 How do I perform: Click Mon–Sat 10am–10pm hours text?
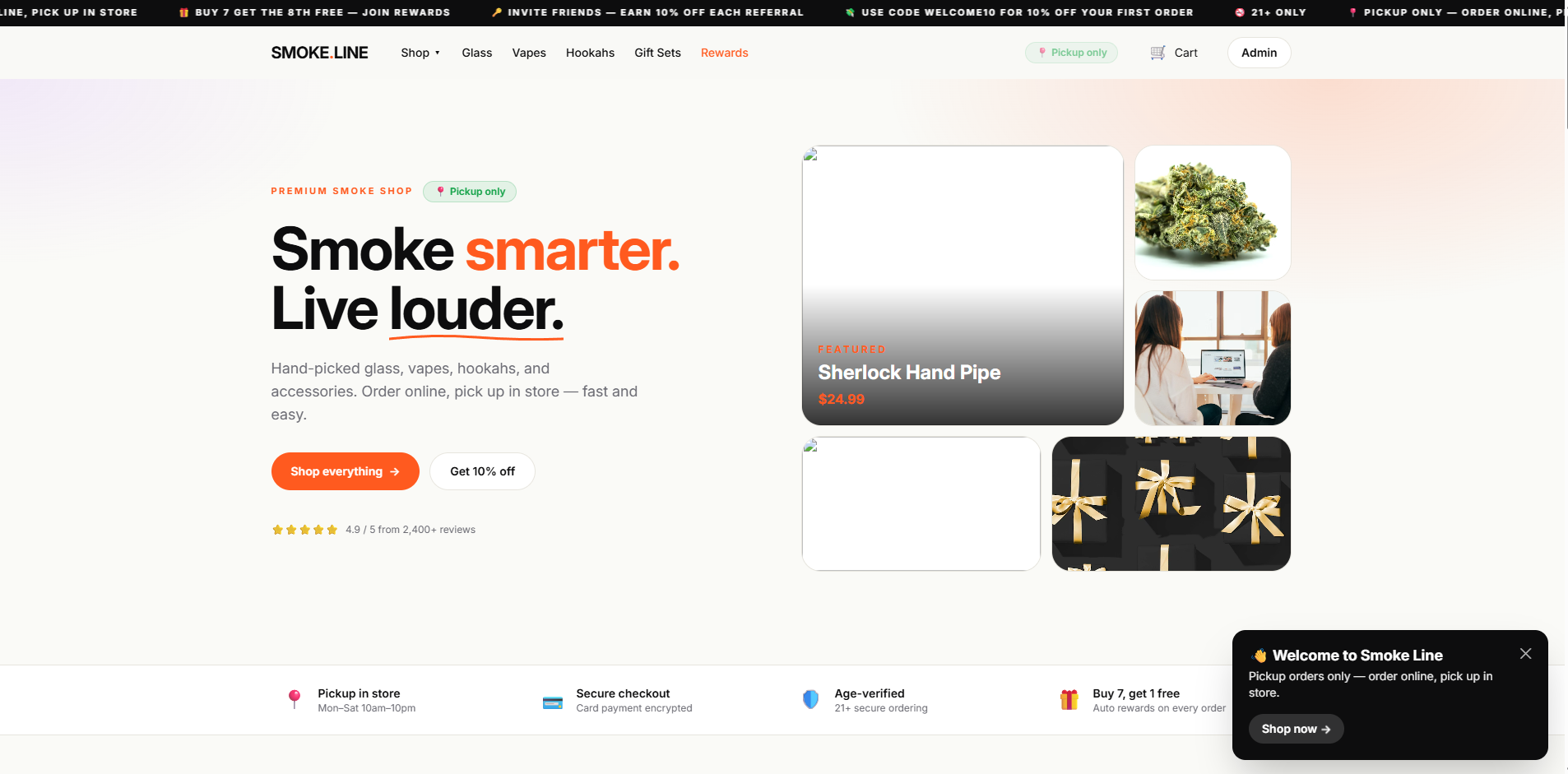(x=367, y=708)
